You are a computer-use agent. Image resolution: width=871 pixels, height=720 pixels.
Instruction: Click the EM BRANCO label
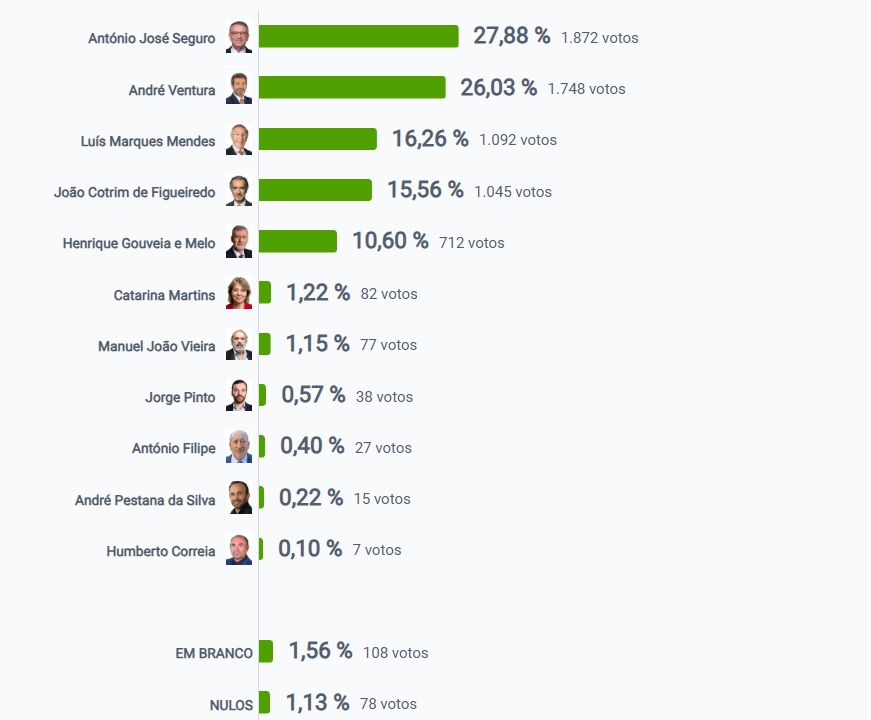tap(214, 653)
